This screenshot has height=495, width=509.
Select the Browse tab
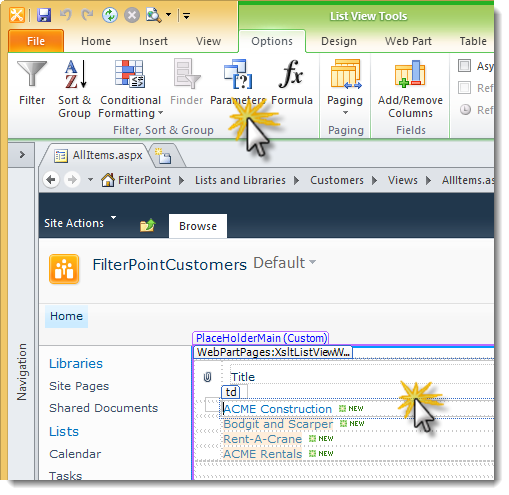pyautogui.click(x=198, y=226)
